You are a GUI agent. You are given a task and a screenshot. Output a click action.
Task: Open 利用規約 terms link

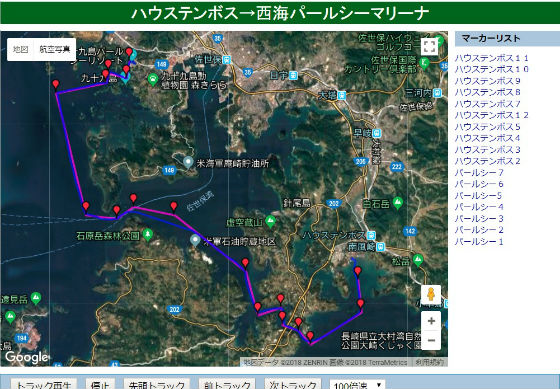tap(430, 362)
